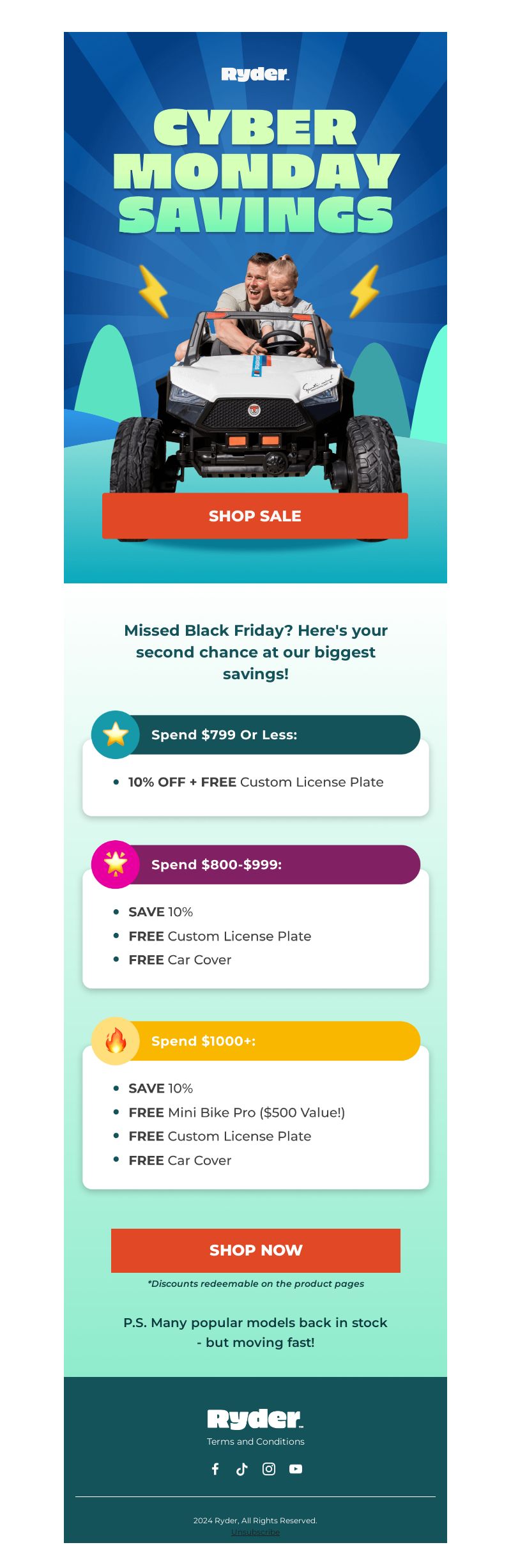
Task: Click the SHOP SALE button
Action: click(255, 516)
